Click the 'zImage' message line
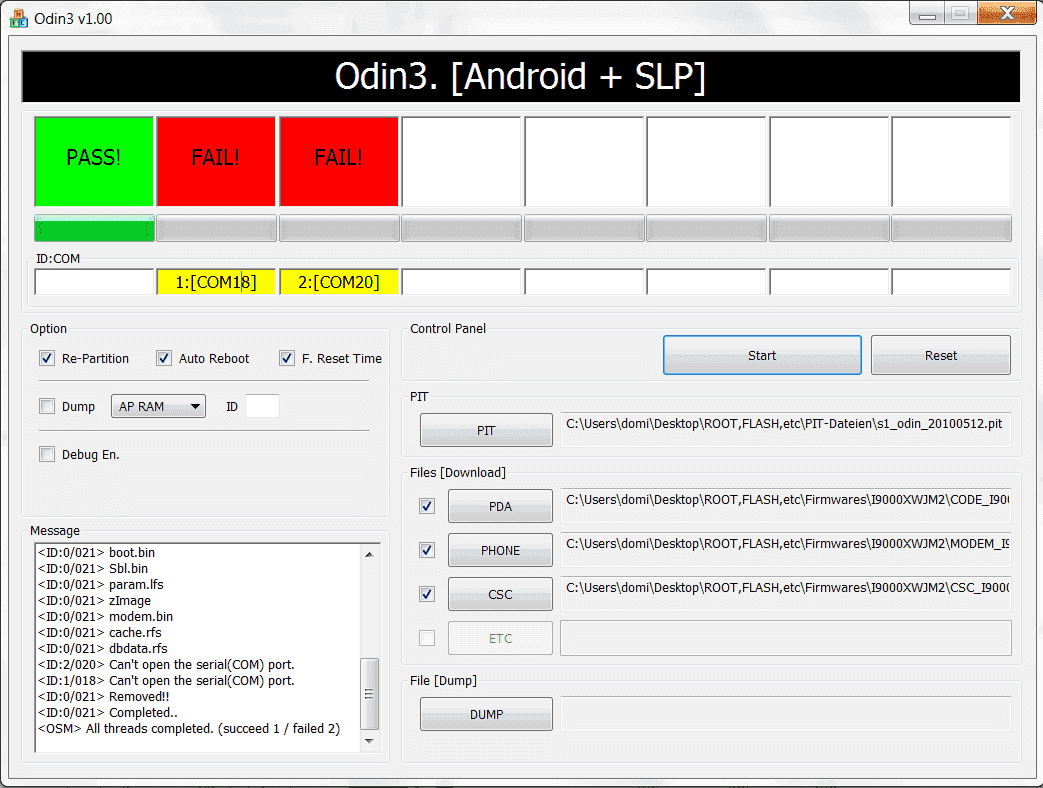The image size is (1043, 788). (94, 600)
